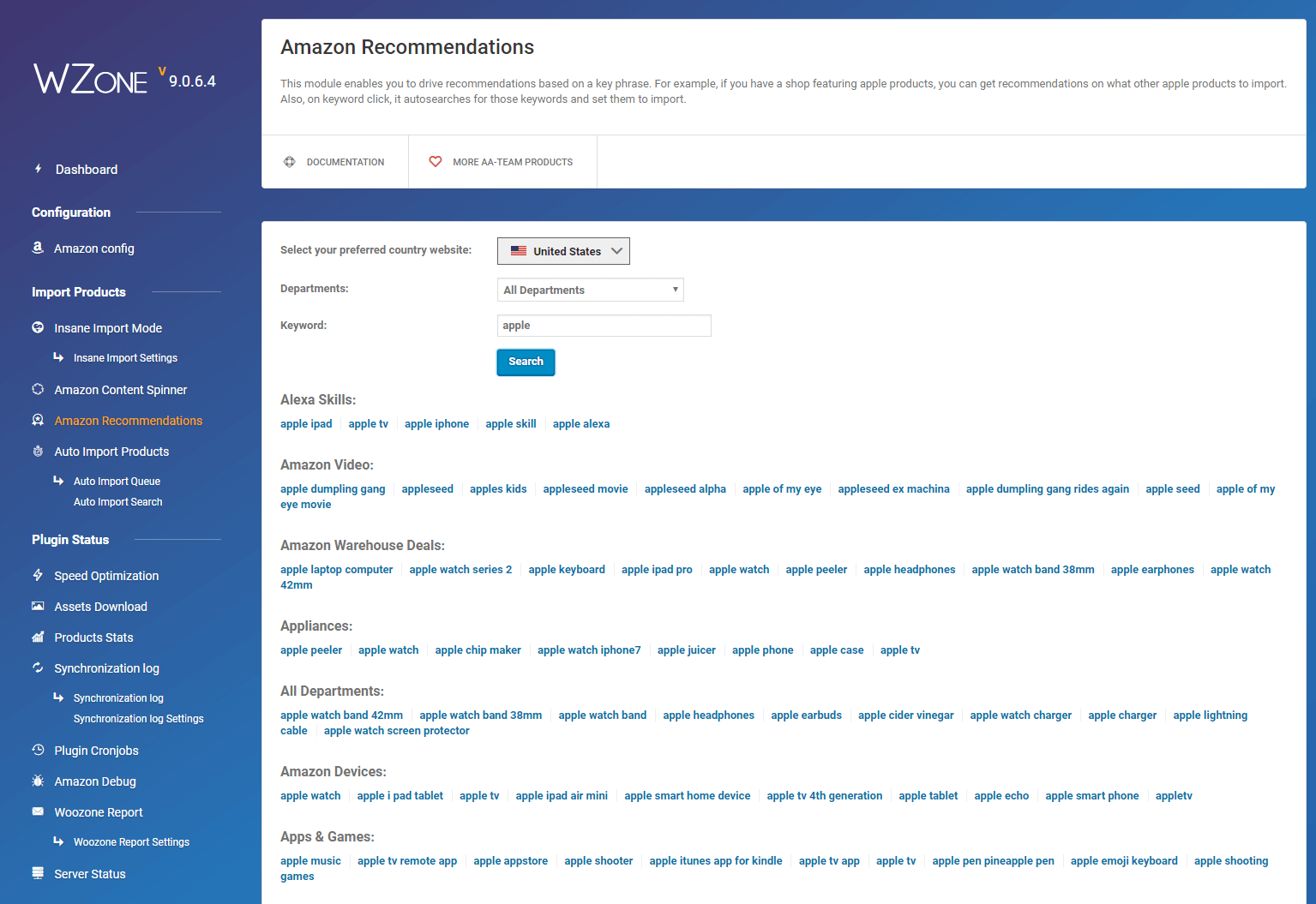Click arrow icon beside Insane Import Settings
The image size is (1316, 904).
tap(58, 357)
